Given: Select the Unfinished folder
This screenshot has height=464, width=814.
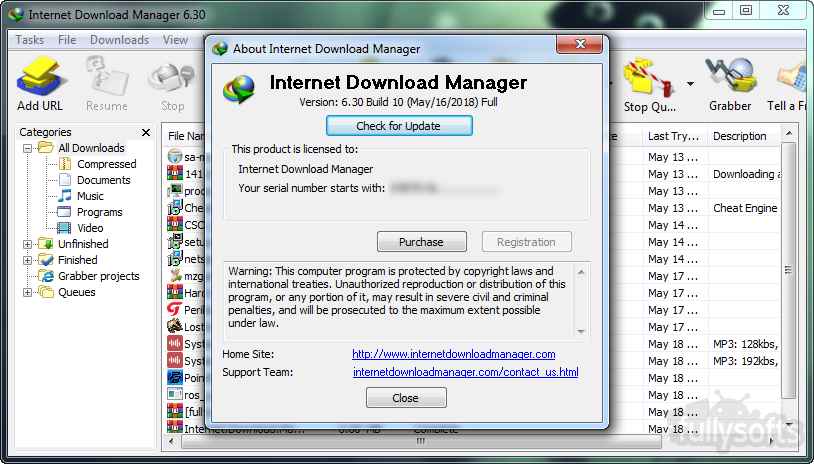Looking at the screenshot, I should [x=83, y=244].
